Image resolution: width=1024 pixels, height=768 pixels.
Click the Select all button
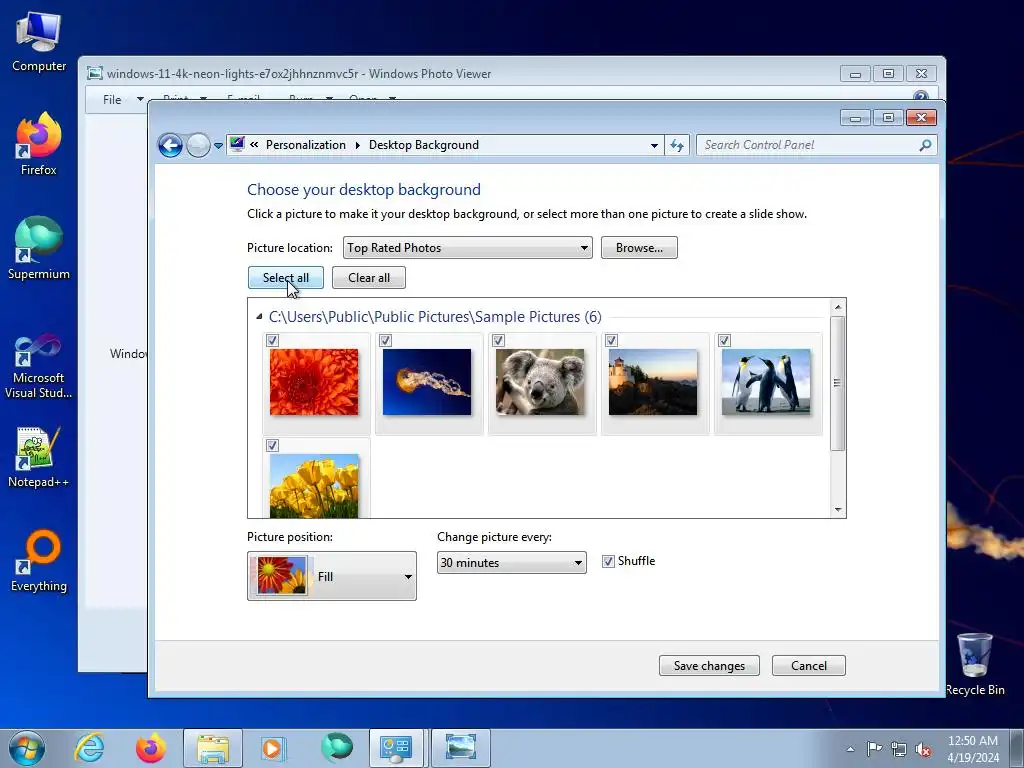286,278
